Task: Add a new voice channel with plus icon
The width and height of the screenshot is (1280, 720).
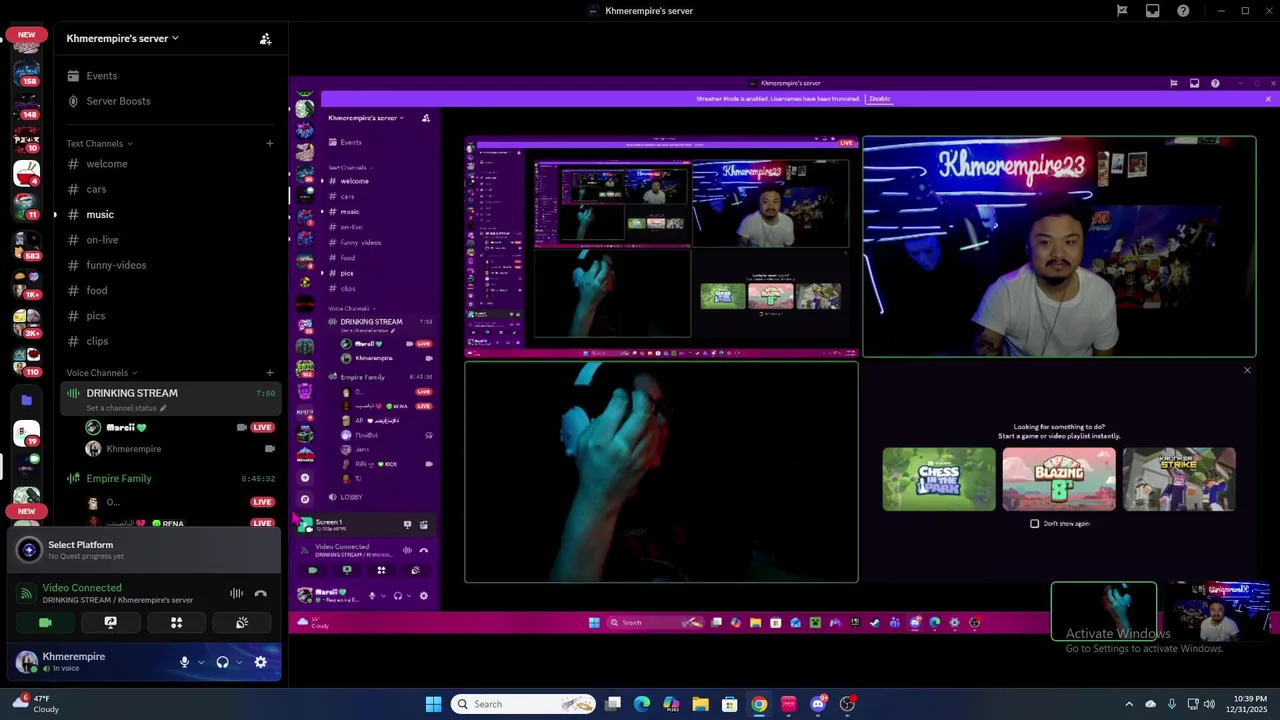Action: coord(269,373)
